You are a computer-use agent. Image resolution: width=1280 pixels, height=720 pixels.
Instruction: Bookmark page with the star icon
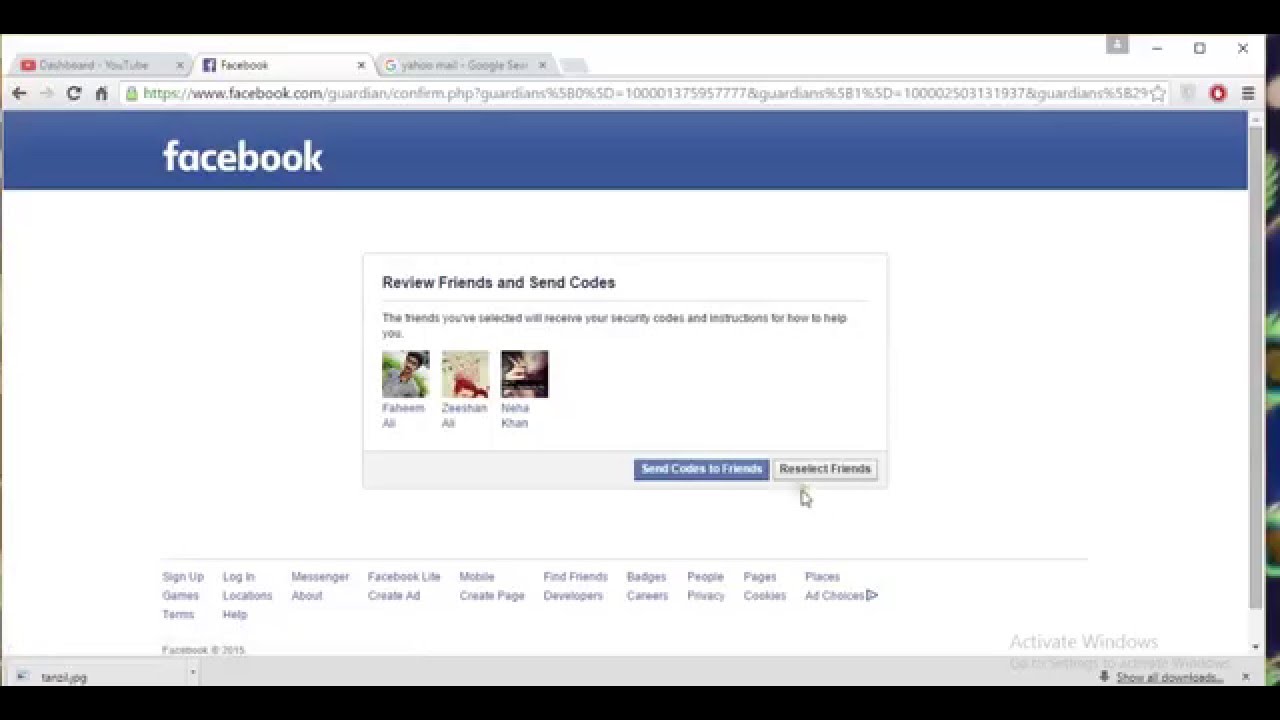[1158, 93]
